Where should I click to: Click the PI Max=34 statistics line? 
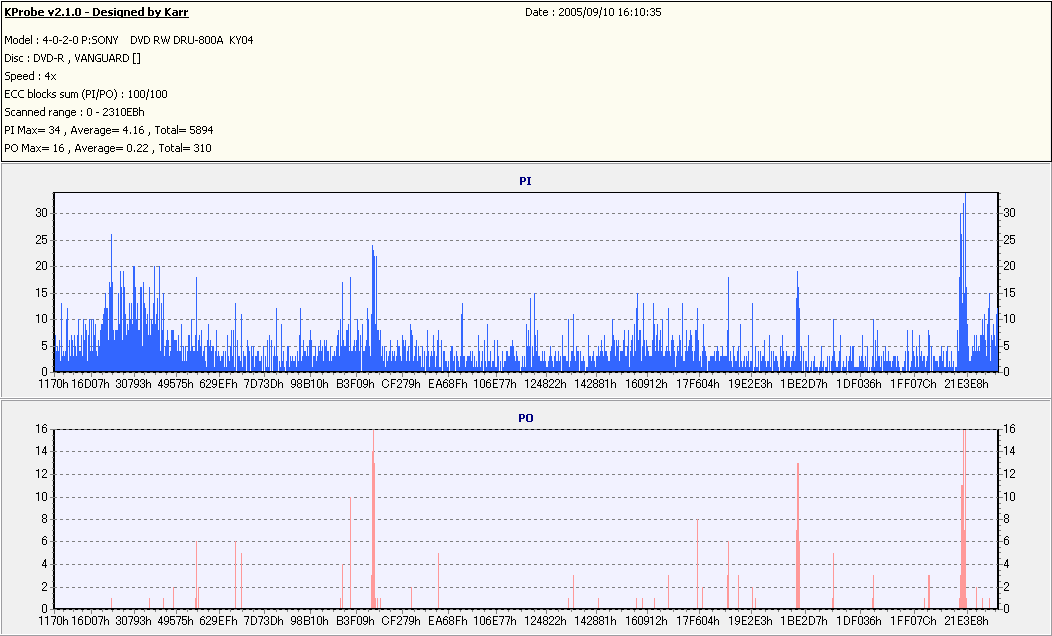(x=109, y=130)
